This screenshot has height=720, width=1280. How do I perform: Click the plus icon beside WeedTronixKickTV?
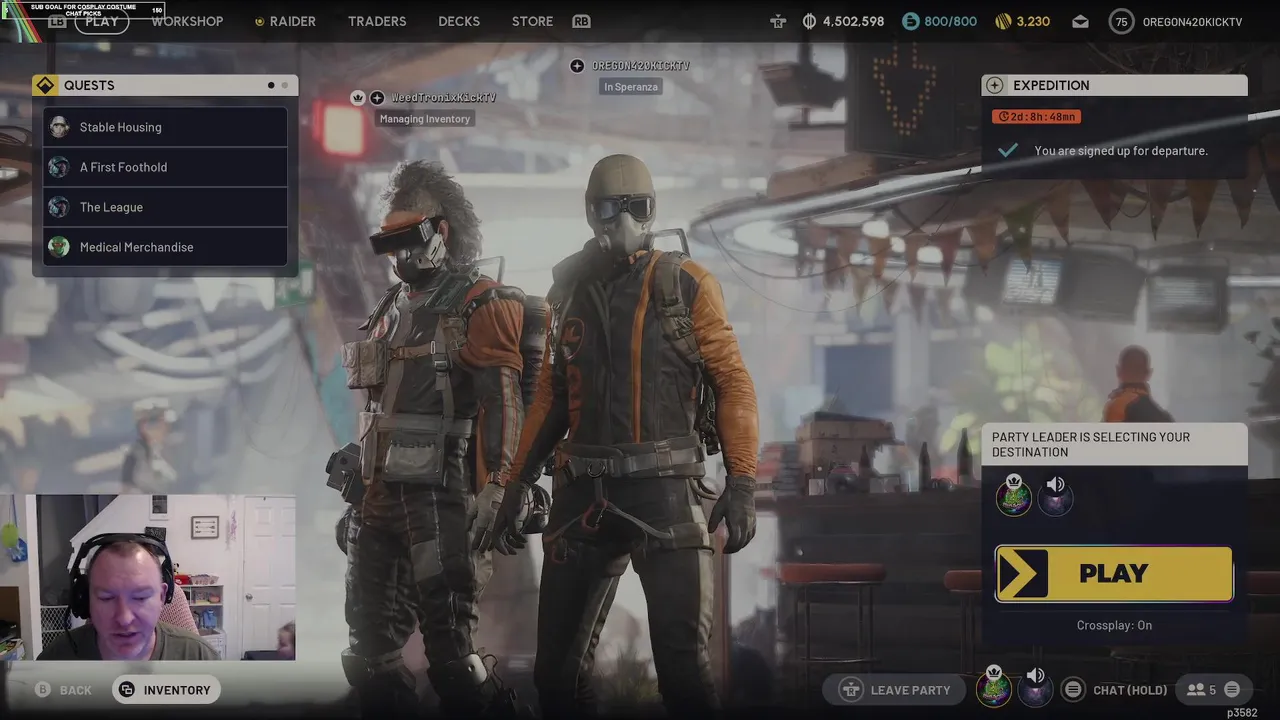[x=377, y=97]
